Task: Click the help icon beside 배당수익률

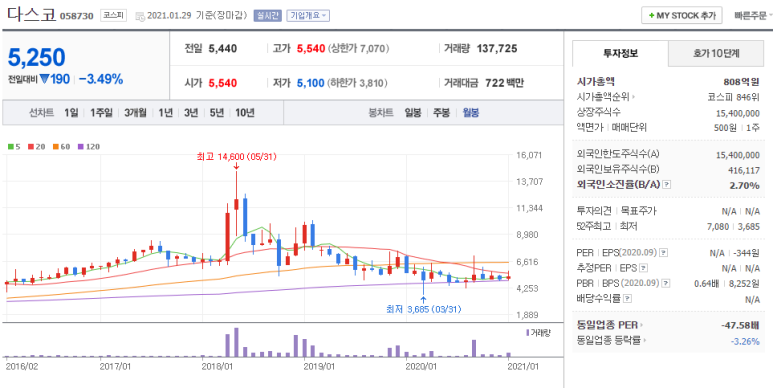Action: [628, 299]
